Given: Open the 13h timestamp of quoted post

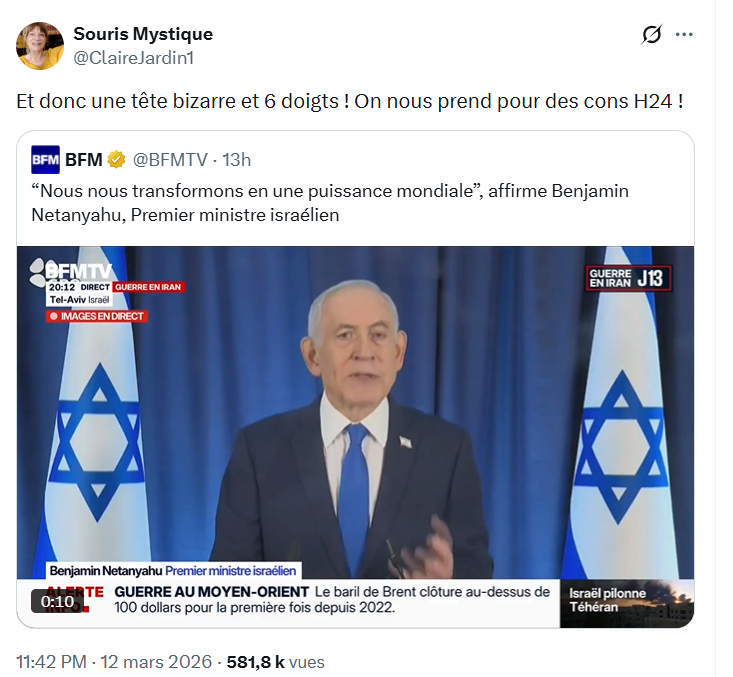Looking at the screenshot, I should coord(236,160).
